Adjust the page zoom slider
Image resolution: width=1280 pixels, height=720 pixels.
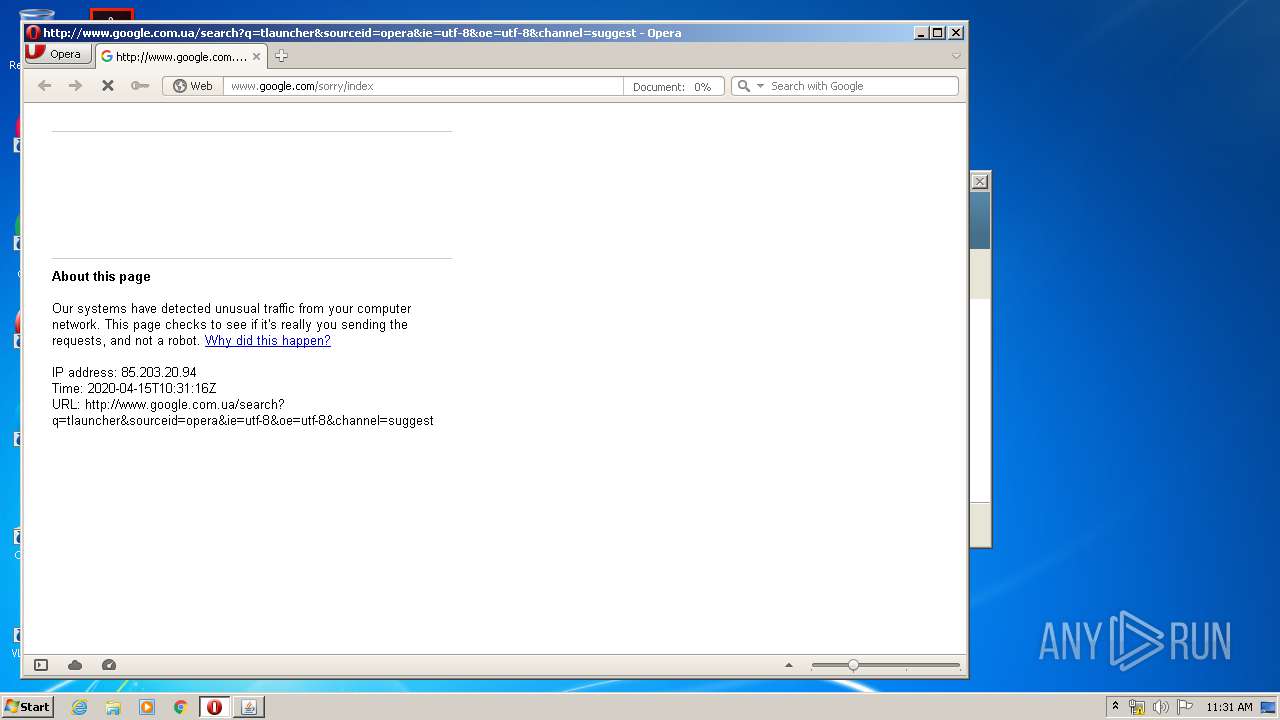tap(885, 665)
